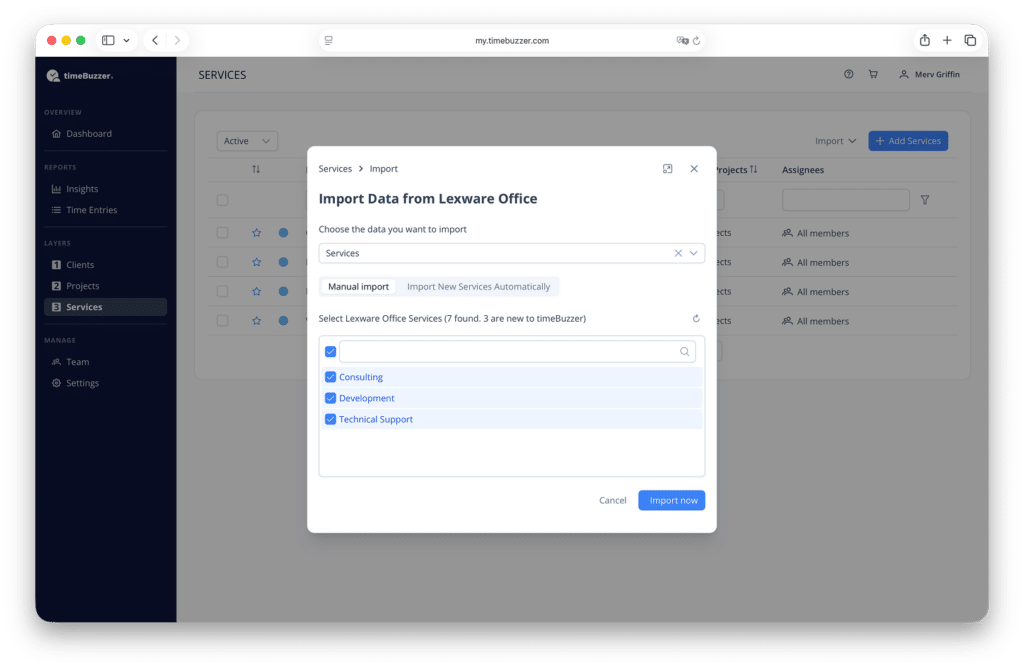Uncheck the Development service
Screen dimensions: 1024x669
point(330,398)
